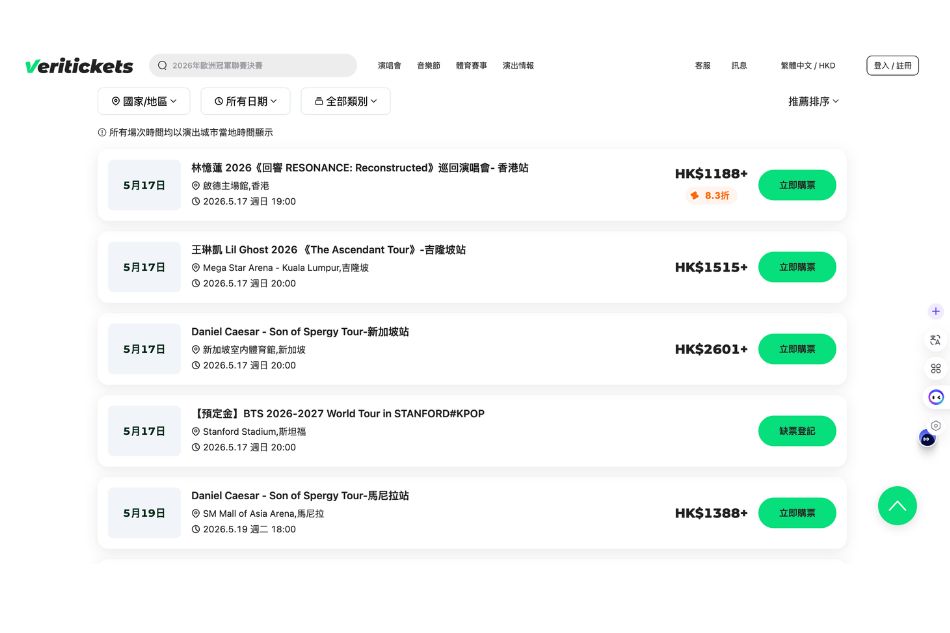Click the 5月19日 date tile
Viewport: 950px width, 633px height.
144,512
